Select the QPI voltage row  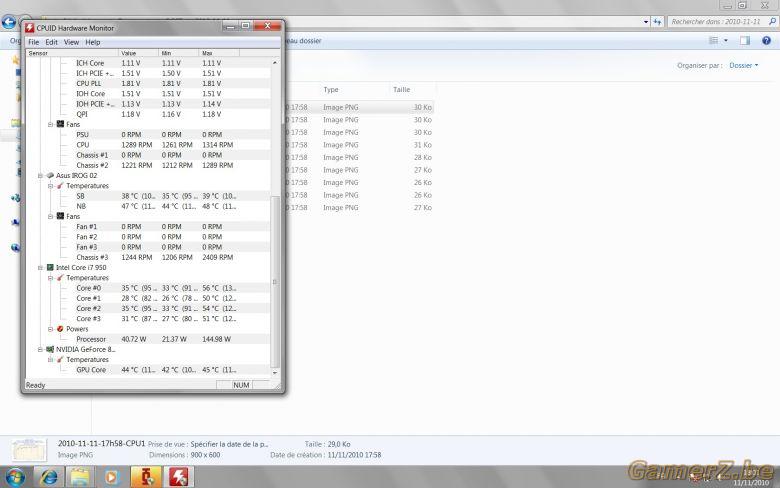pyautogui.click(x=148, y=114)
